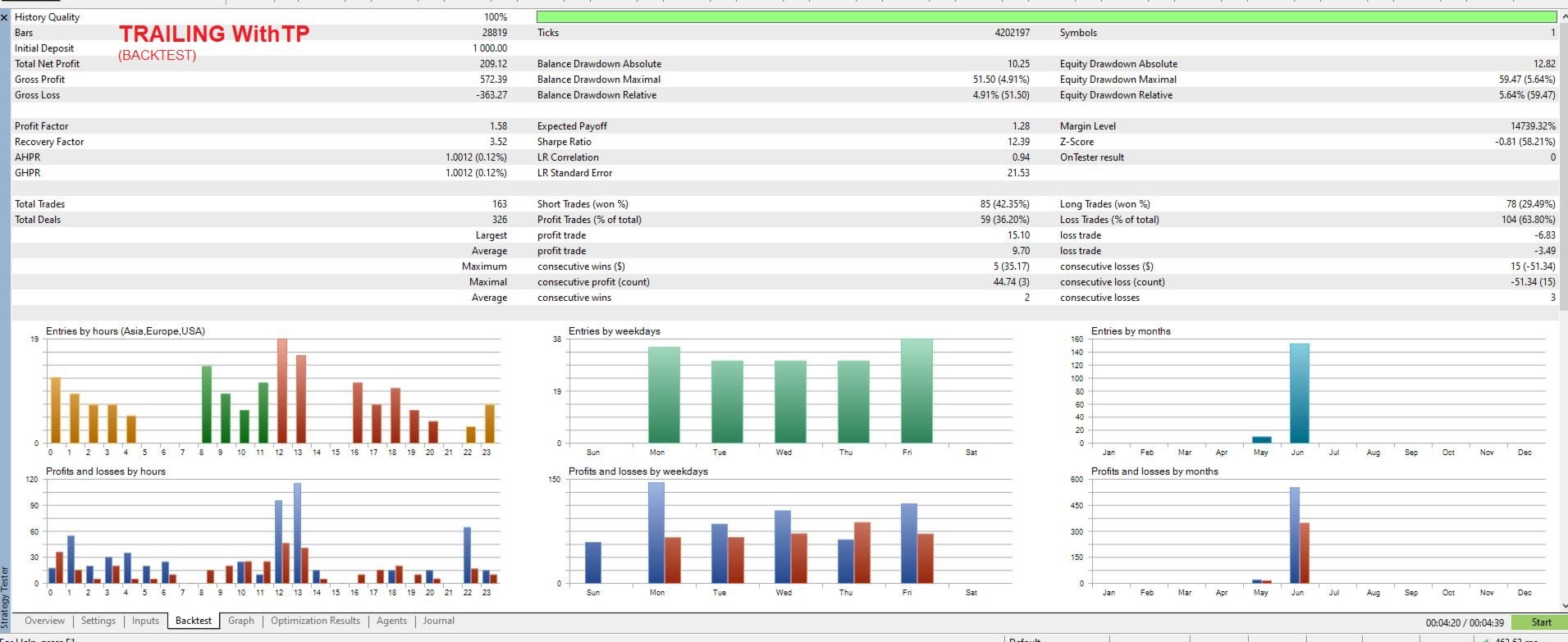
Task: Select the Ticks value 4202197
Action: click(1012, 33)
